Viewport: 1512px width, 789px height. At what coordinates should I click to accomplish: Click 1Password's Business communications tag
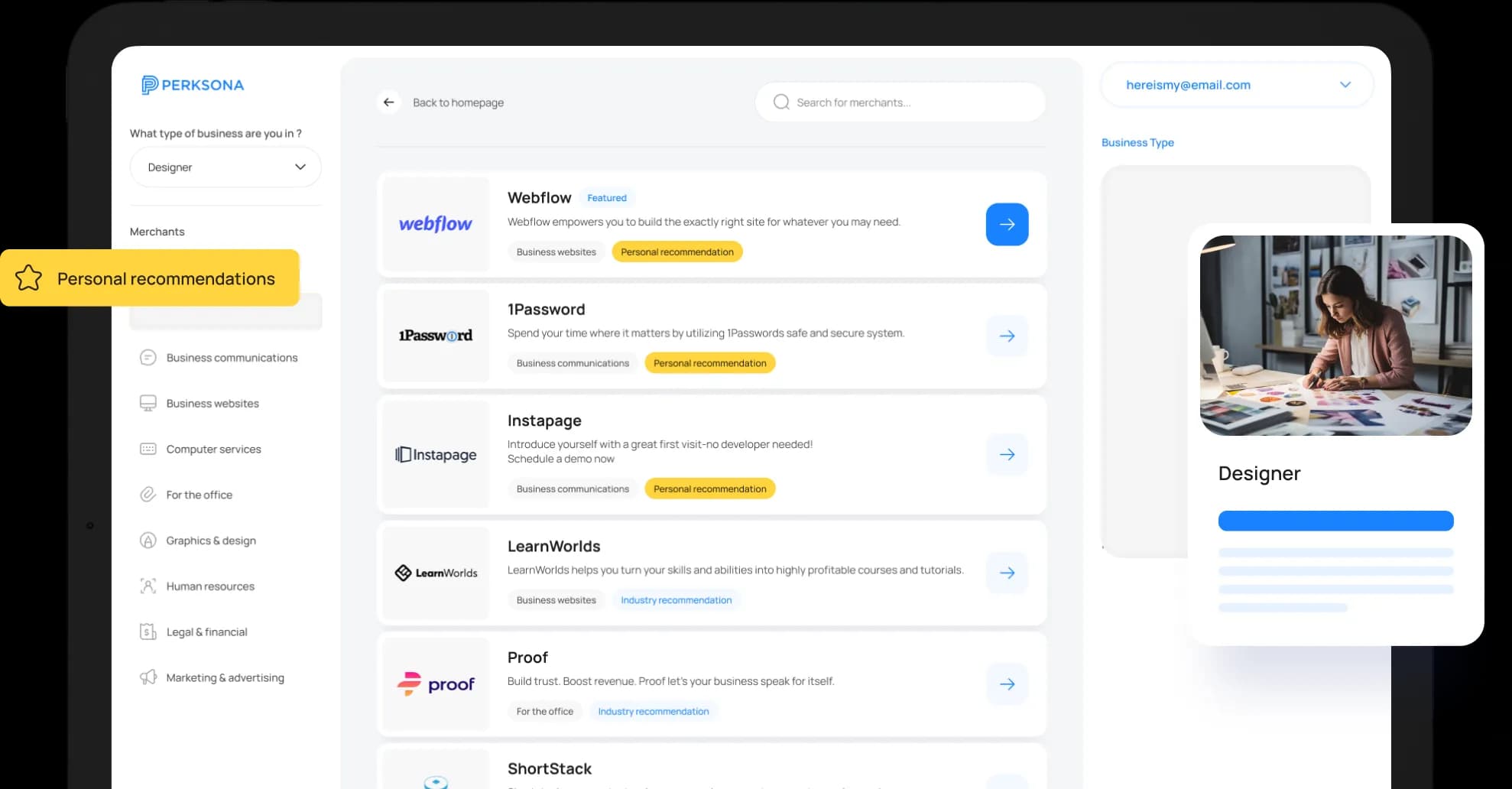(573, 363)
